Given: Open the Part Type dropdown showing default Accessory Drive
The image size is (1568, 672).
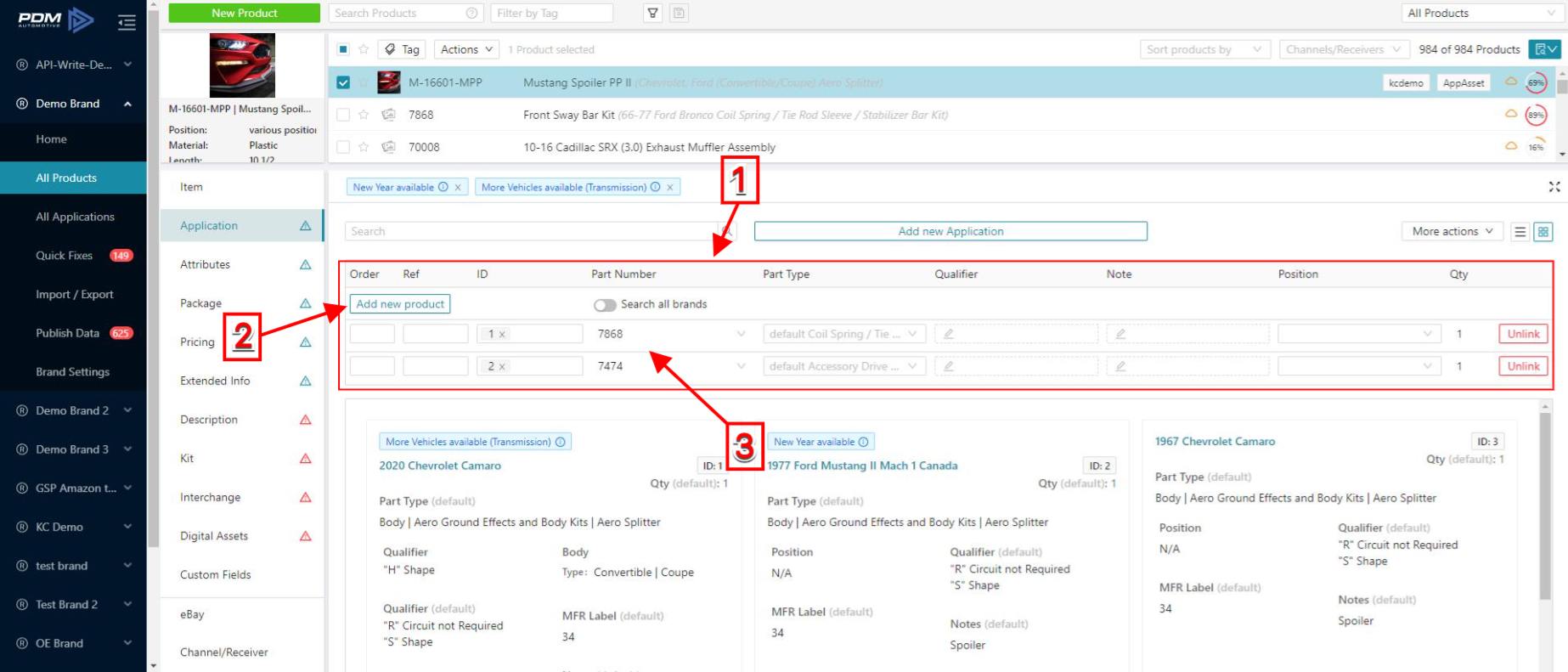Looking at the screenshot, I should pyautogui.click(x=843, y=366).
